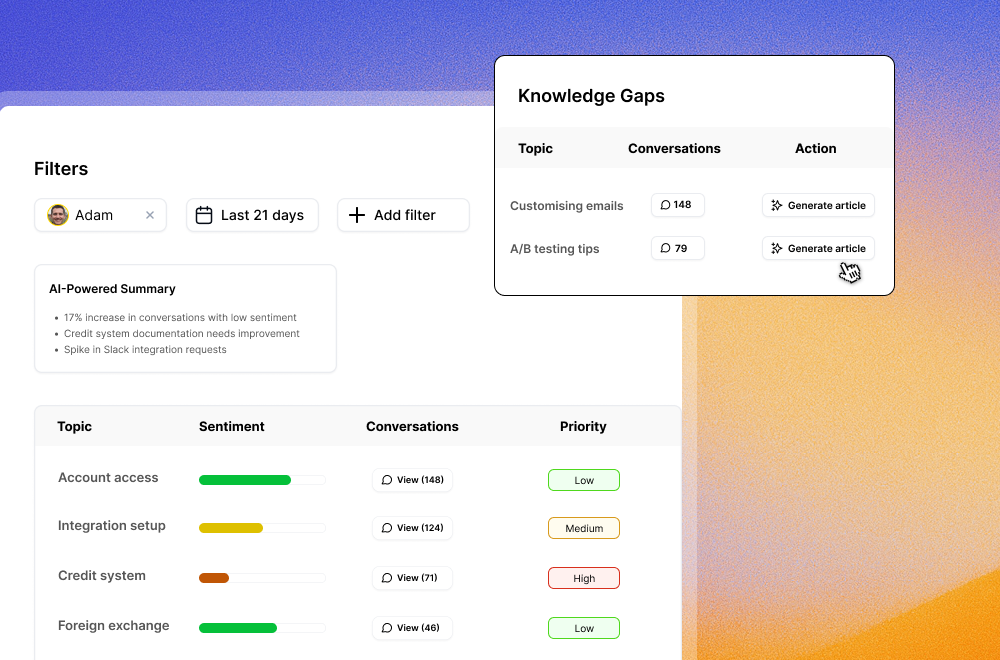
Task: Click the plus icon on Add filter
Action: pos(357,215)
